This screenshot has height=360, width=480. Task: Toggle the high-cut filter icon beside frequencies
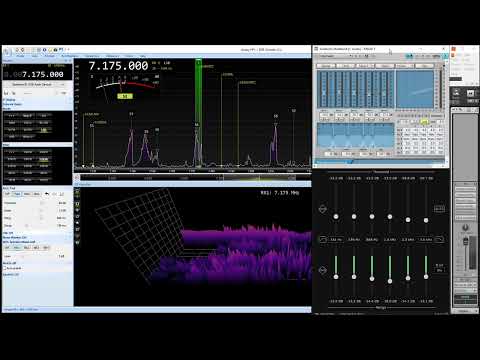439,239
